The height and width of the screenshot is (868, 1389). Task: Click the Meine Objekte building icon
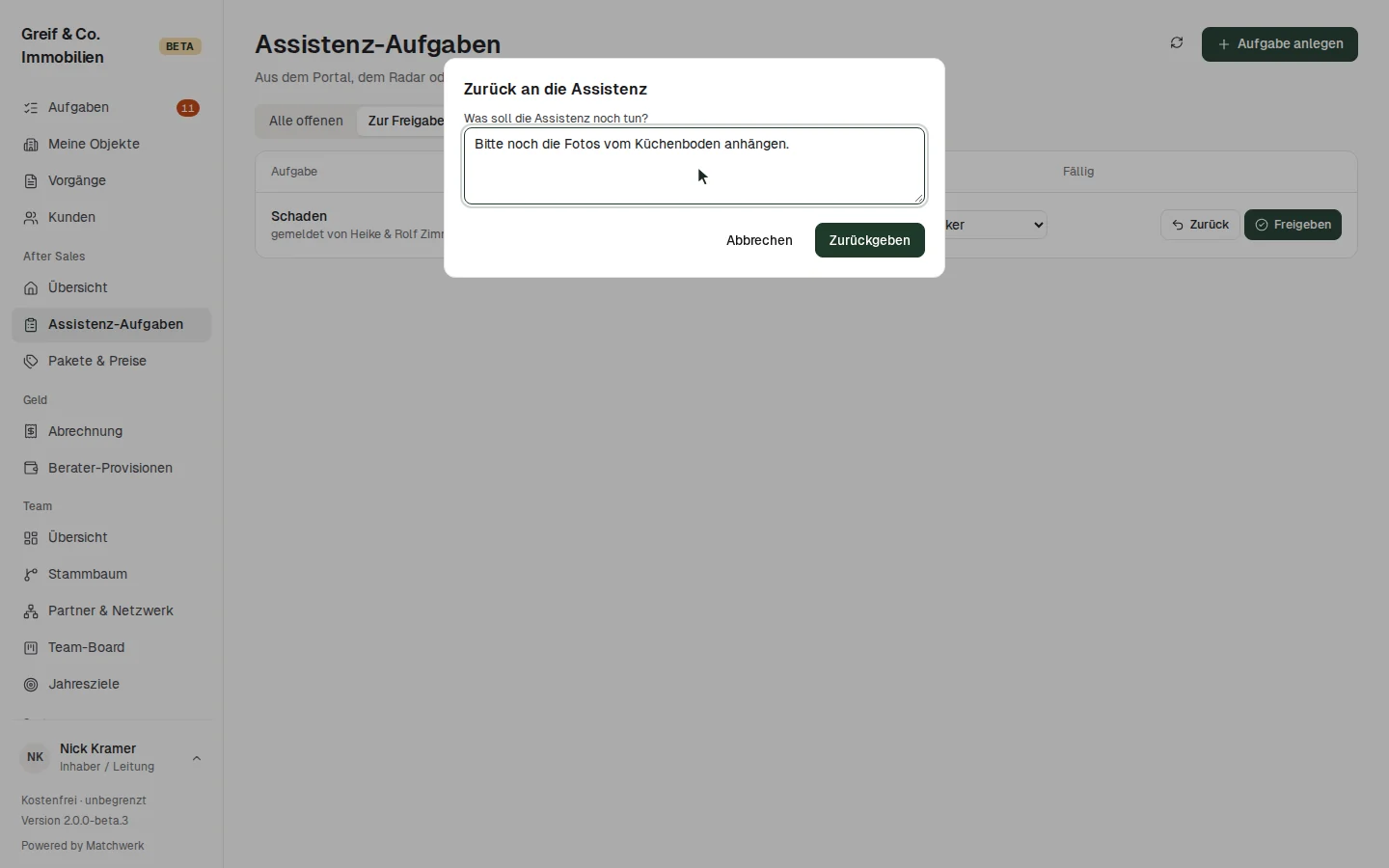31,145
